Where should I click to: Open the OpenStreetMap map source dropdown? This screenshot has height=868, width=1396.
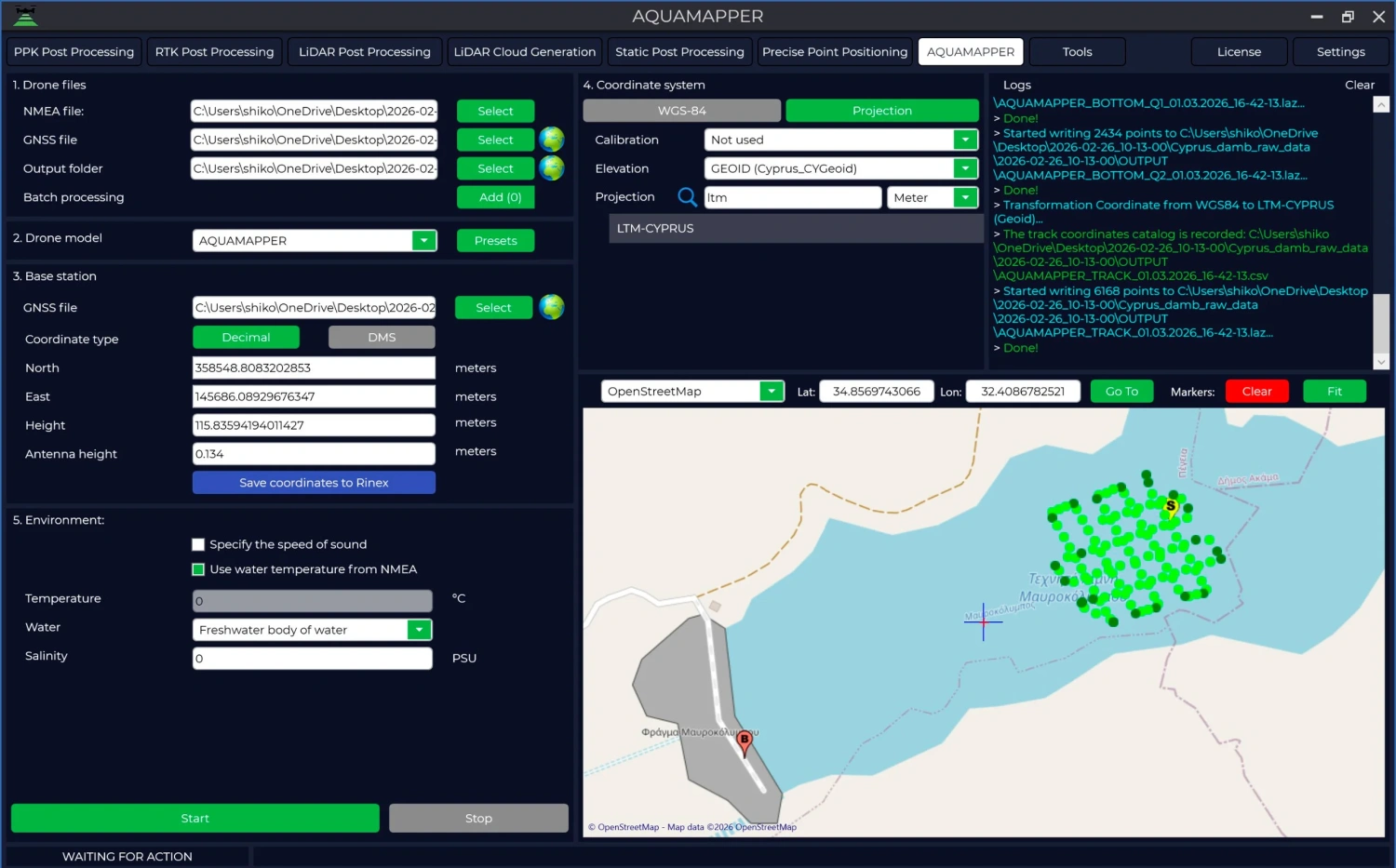pos(772,391)
